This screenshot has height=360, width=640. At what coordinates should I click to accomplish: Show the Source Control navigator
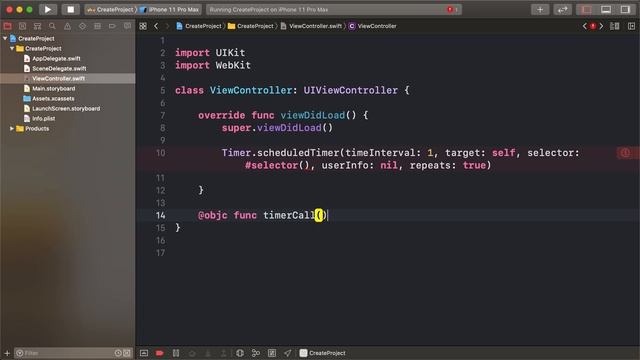tap(22, 26)
